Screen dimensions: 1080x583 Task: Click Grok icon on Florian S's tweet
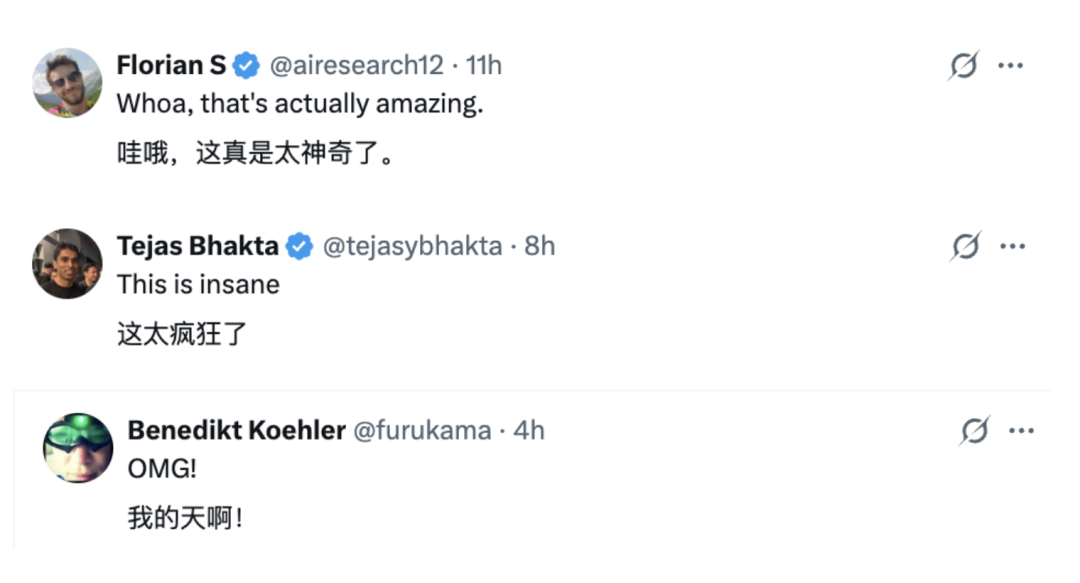coord(963,66)
